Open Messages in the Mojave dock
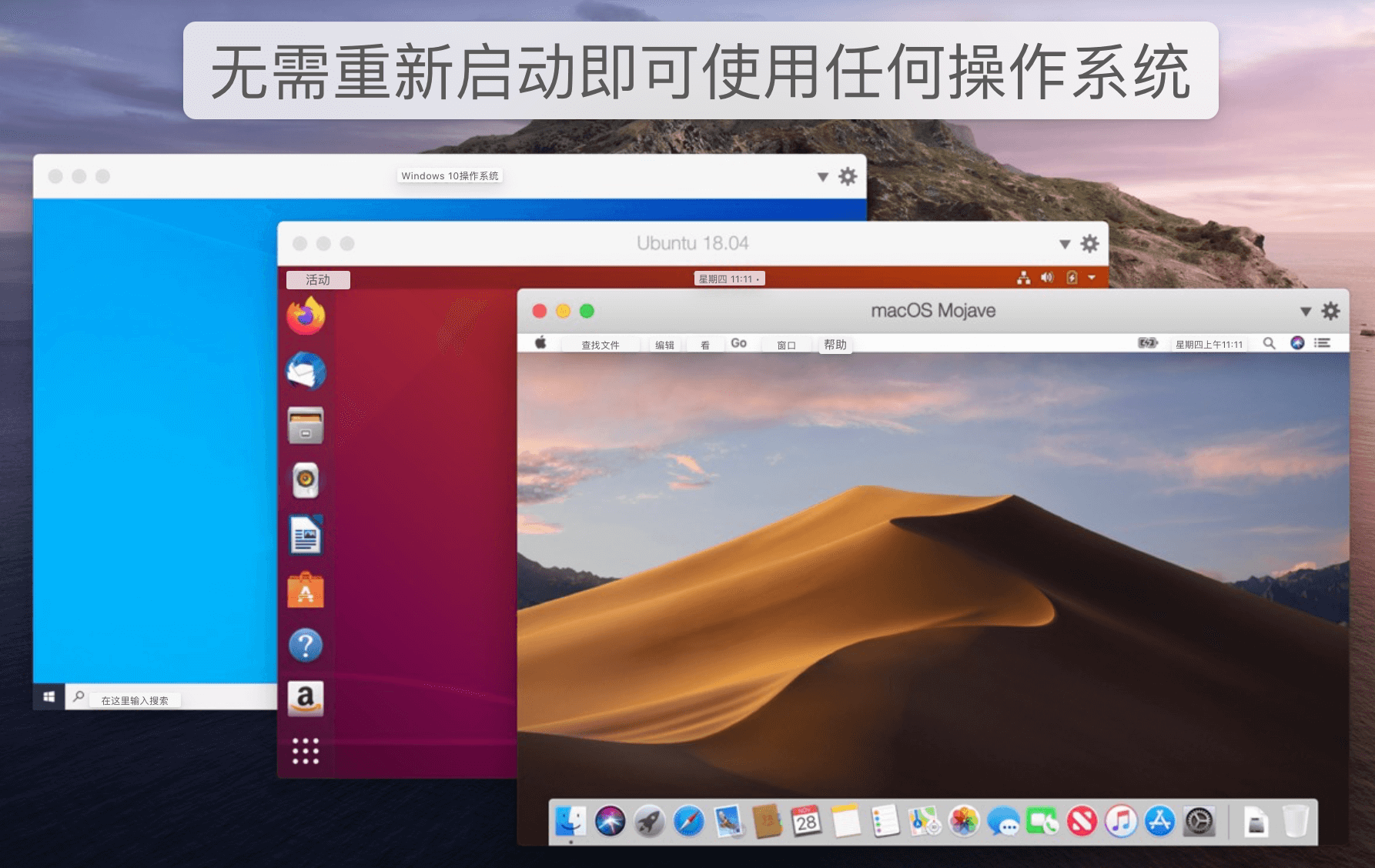1375x868 pixels. click(1003, 822)
